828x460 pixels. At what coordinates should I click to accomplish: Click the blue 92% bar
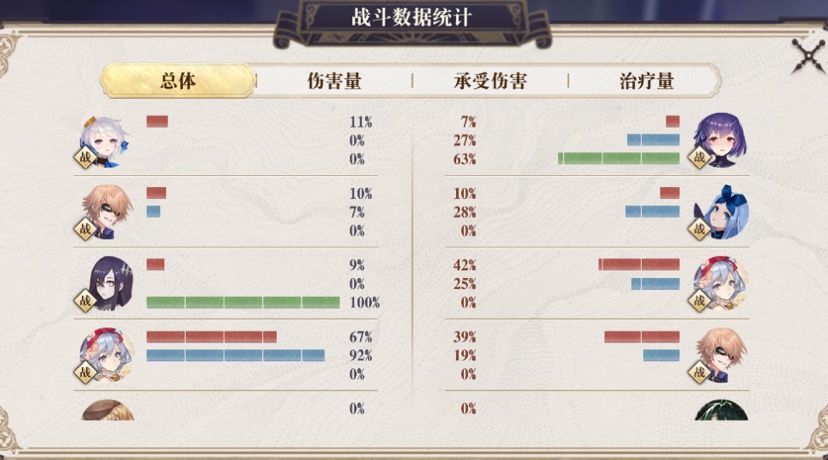click(x=236, y=355)
